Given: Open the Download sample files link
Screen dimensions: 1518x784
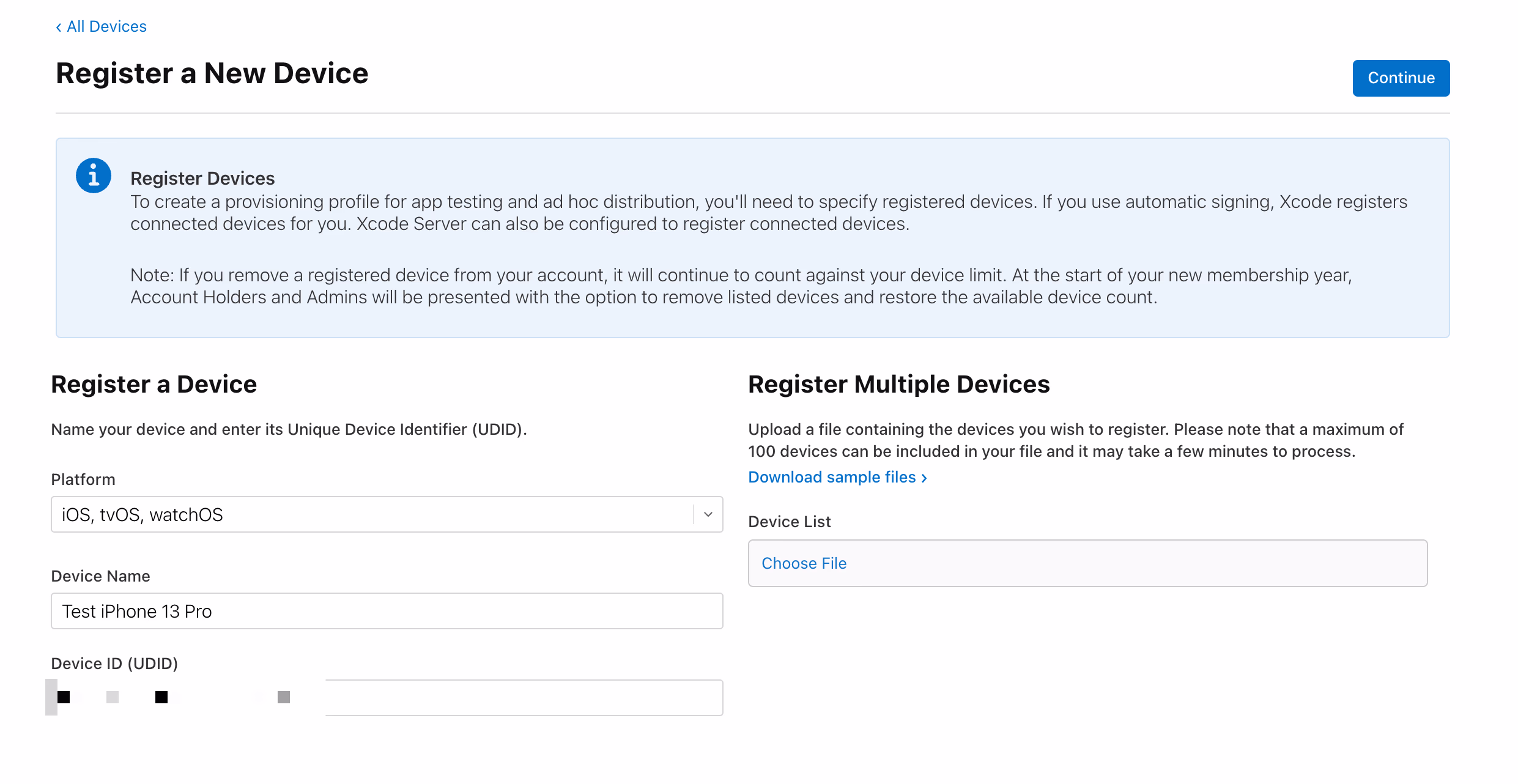Looking at the screenshot, I should click(x=832, y=477).
